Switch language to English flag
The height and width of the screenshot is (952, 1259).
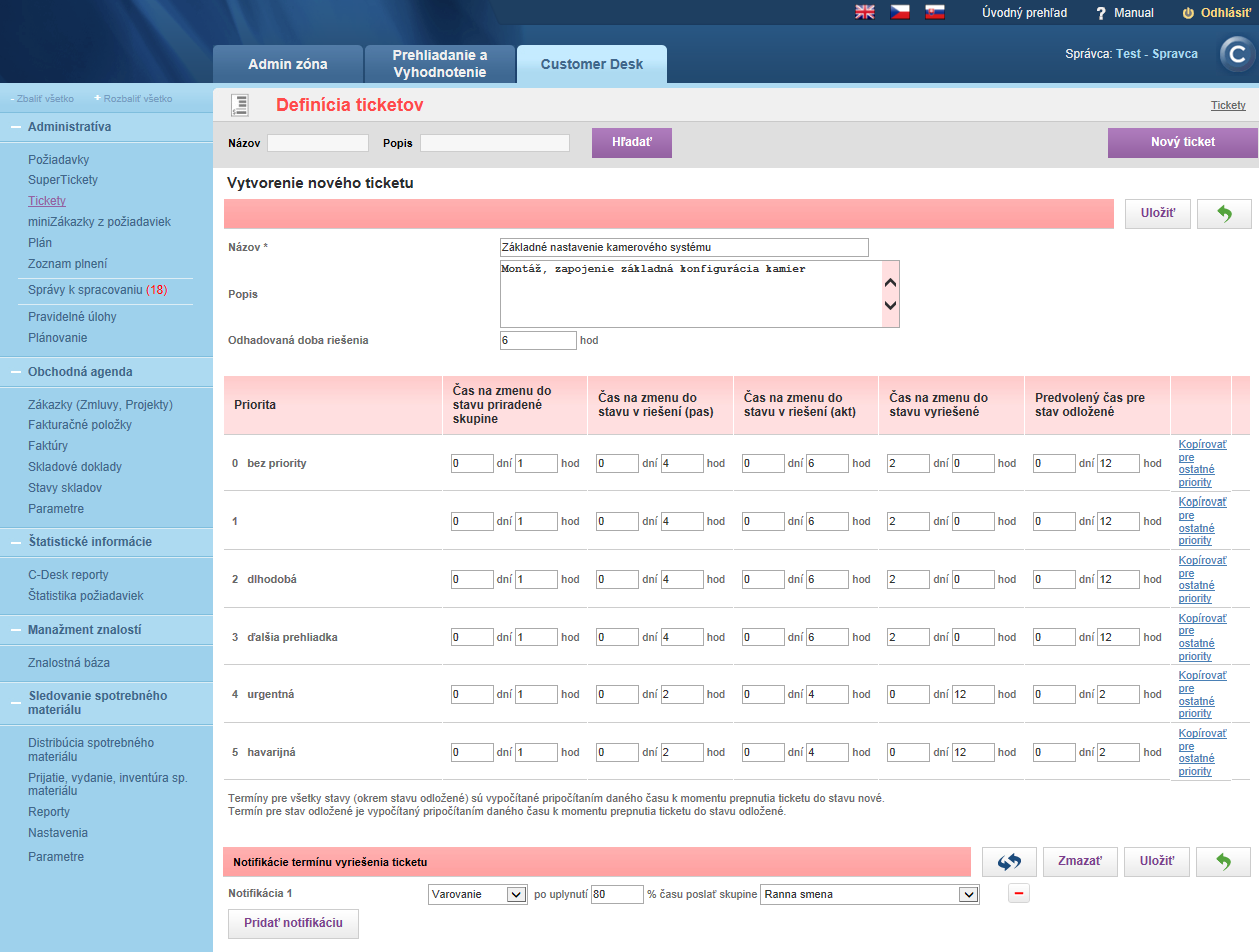(865, 13)
